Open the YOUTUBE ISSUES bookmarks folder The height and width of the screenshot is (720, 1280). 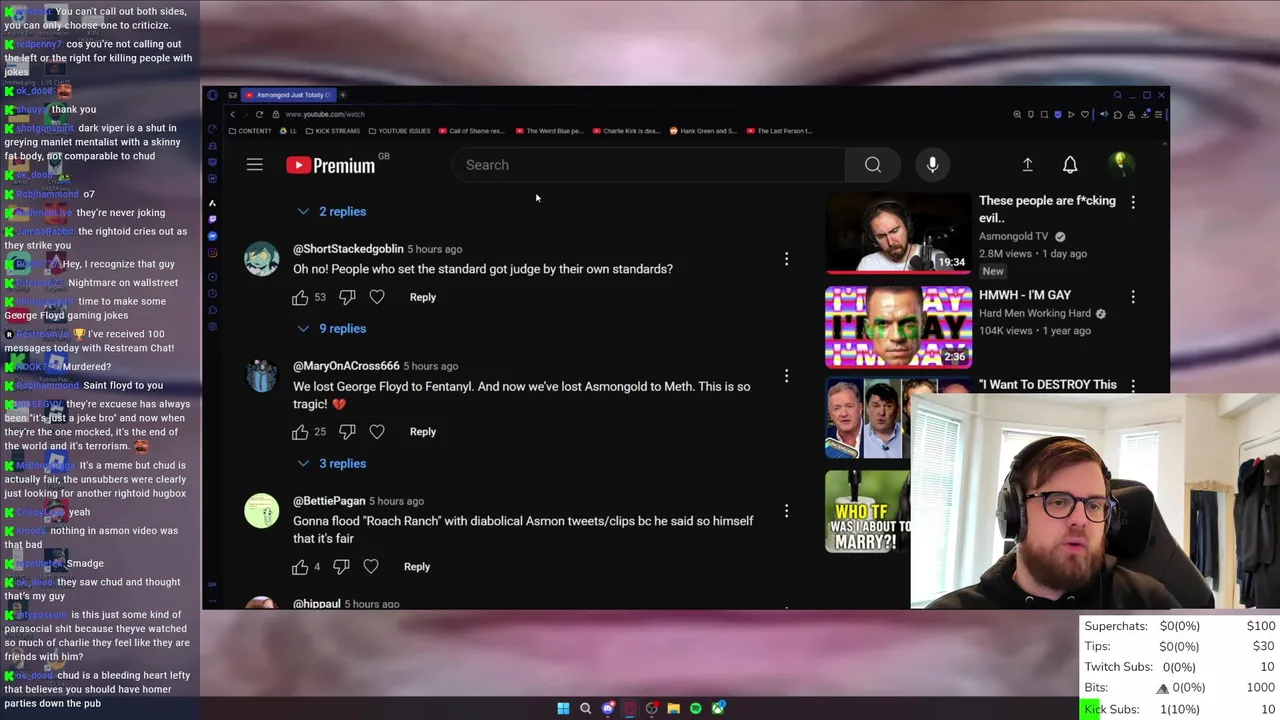(398, 131)
